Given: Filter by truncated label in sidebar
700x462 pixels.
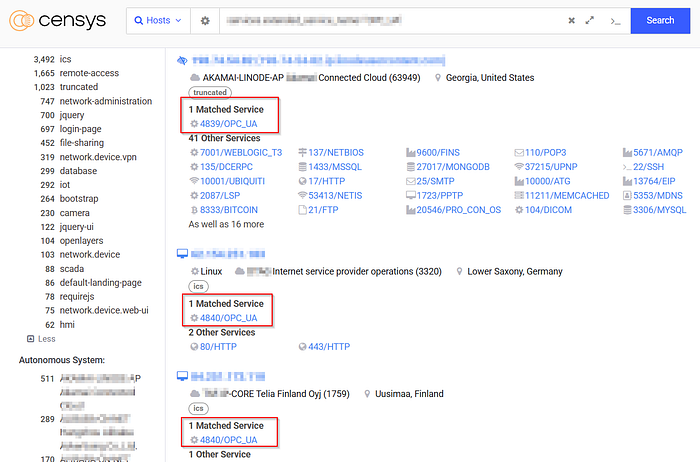Looking at the screenshot, I should 79,87.
